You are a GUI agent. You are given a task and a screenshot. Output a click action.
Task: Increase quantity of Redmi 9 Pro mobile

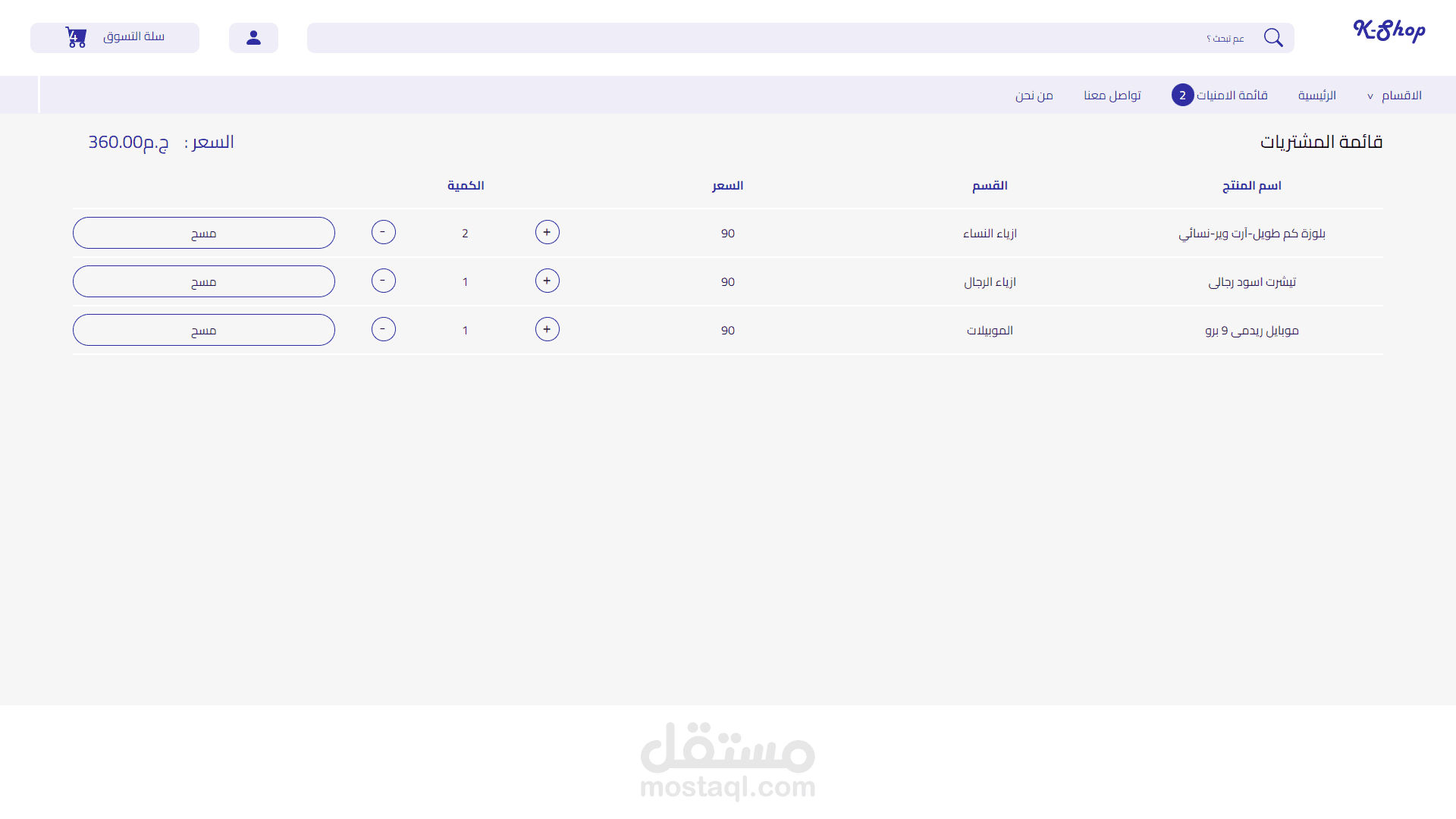point(547,329)
